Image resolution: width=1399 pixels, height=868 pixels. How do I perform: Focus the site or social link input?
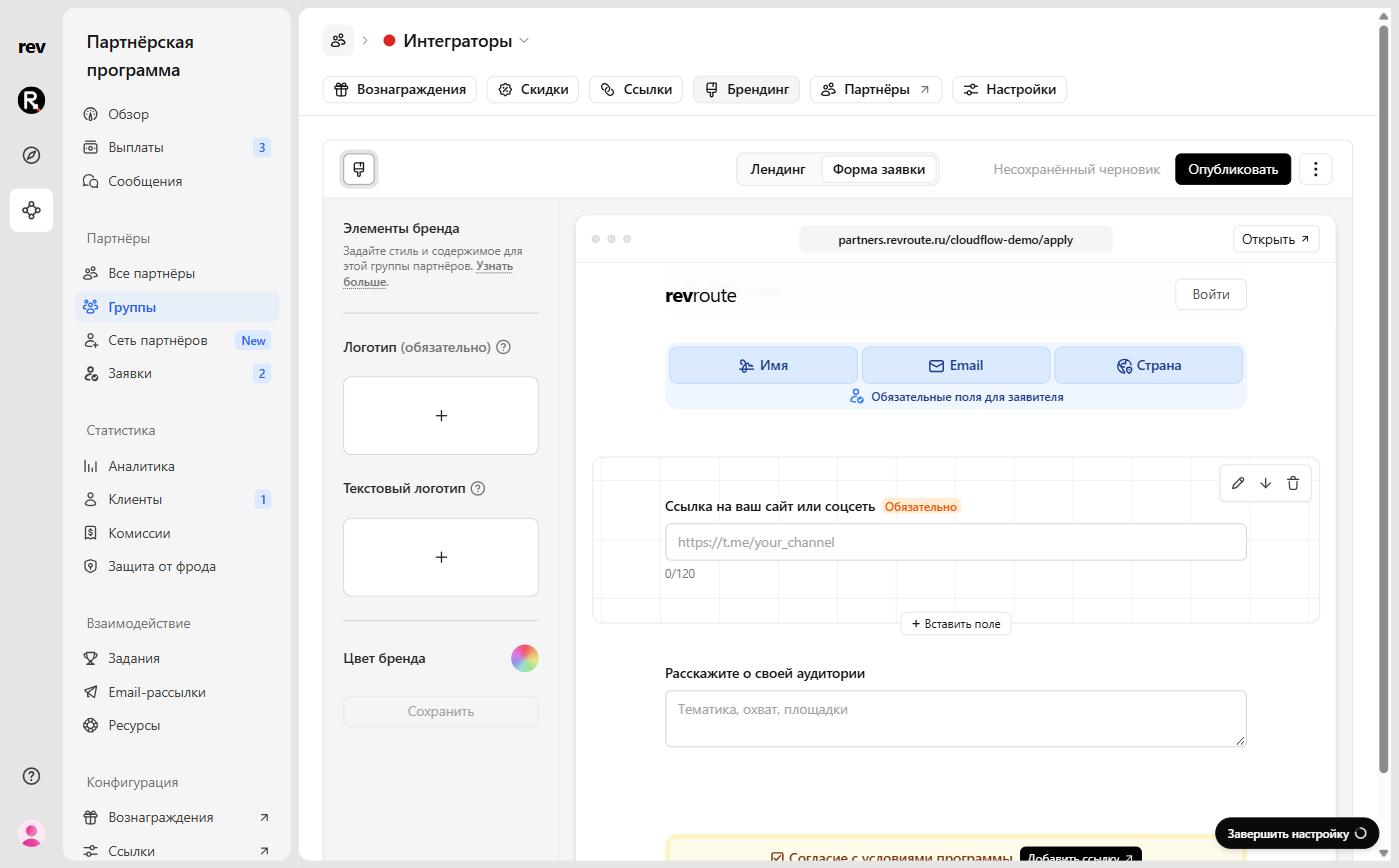click(956, 542)
